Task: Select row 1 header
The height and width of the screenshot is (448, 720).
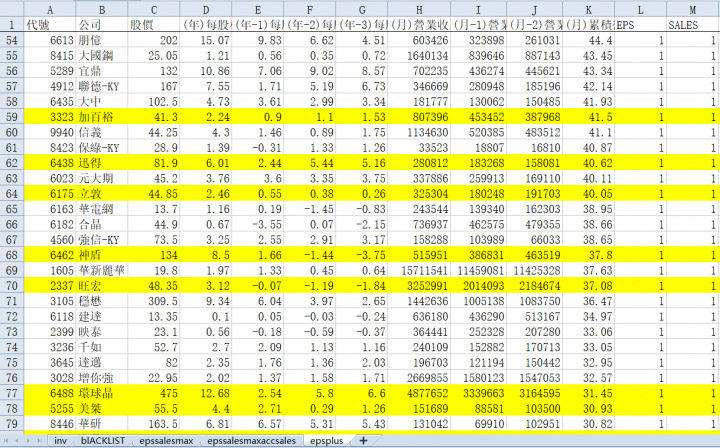Action: pyautogui.click(x=11, y=25)
